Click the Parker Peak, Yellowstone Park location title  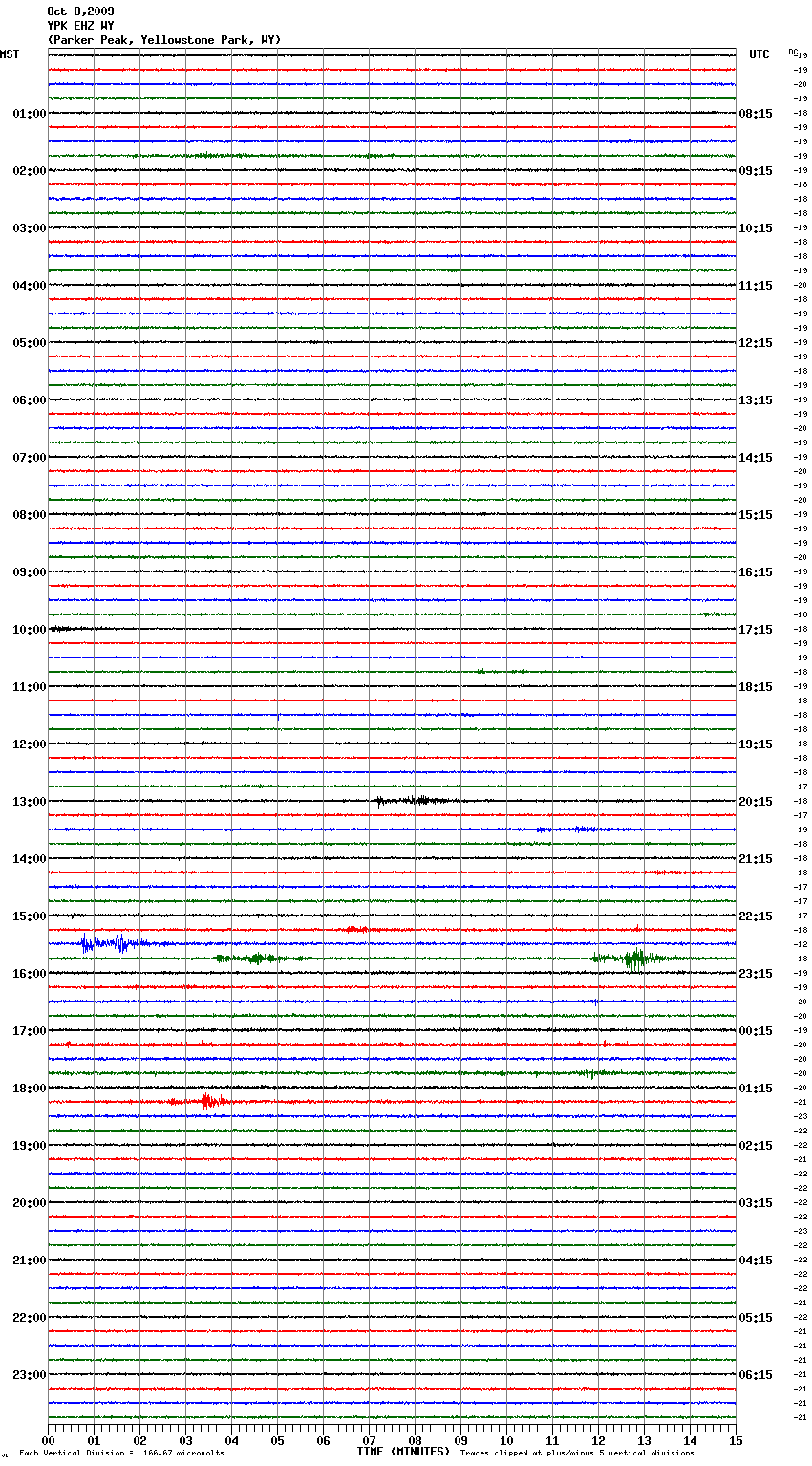pyautogui.click(x=164, y=40)
